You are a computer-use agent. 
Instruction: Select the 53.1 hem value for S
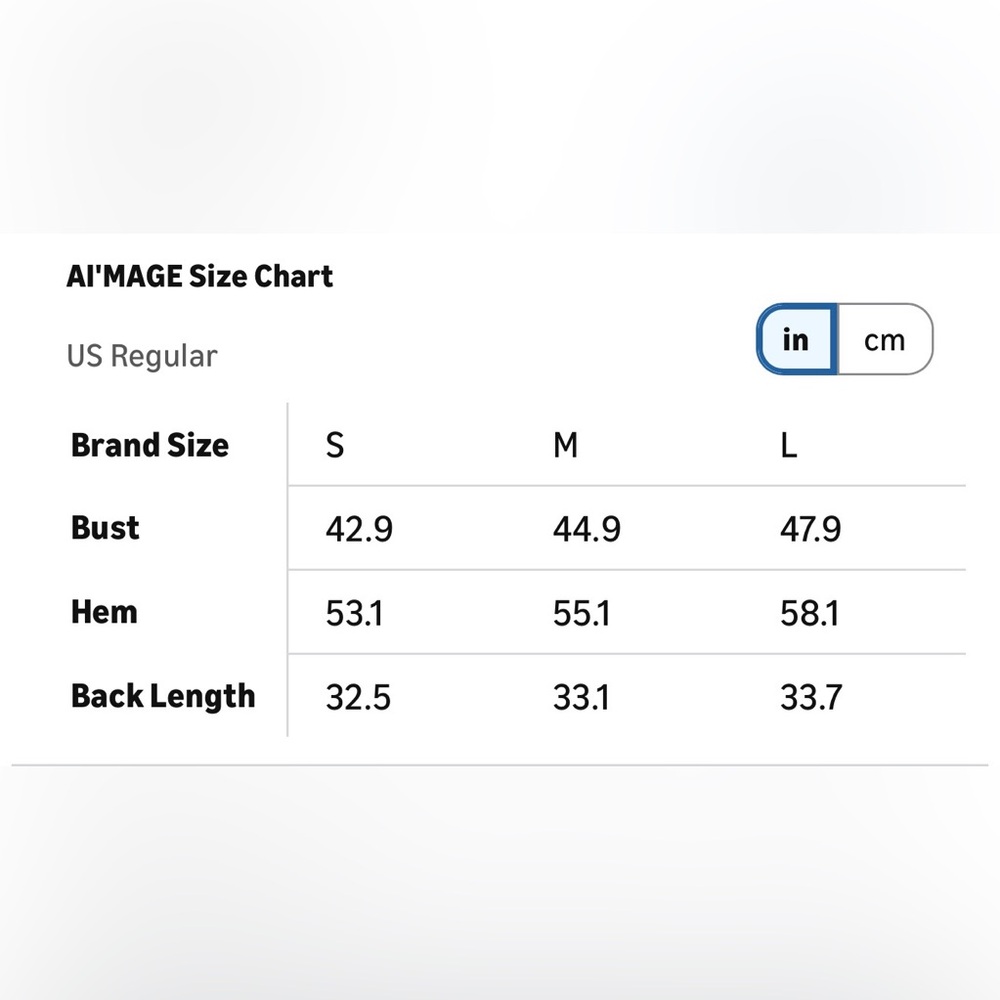pyautogui.click(x=355, y=613)
